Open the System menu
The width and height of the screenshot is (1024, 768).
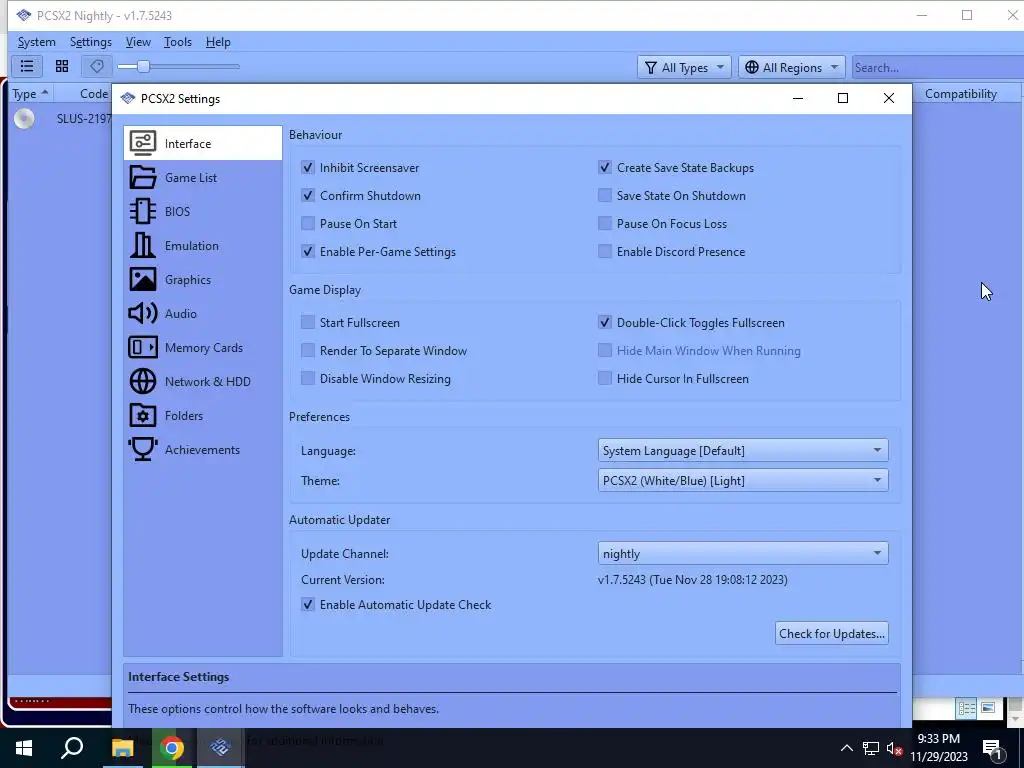click(x=37, y=42)
